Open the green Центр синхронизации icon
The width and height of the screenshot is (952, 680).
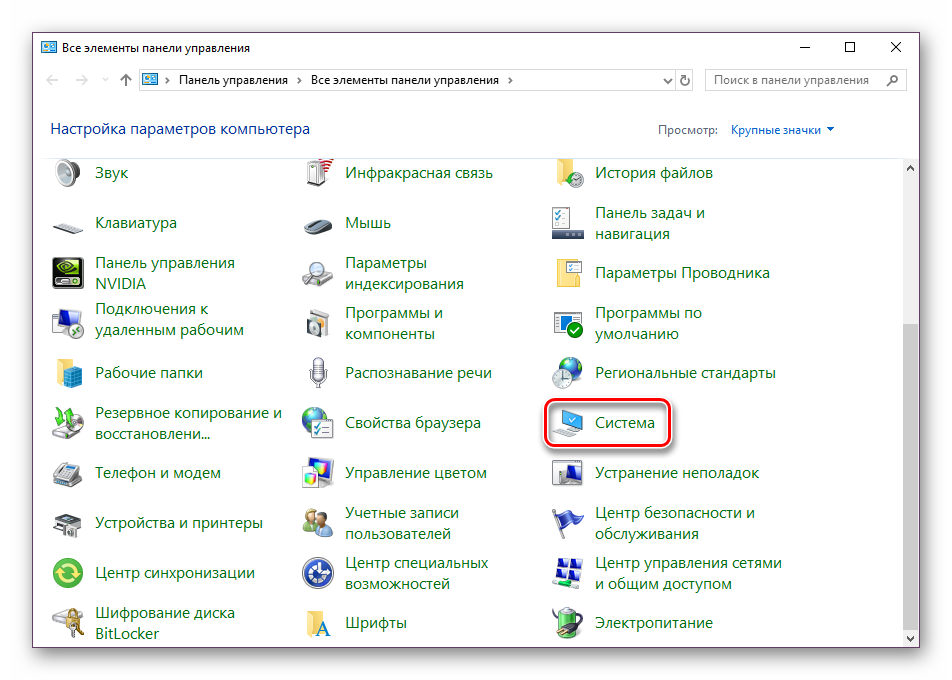[x=67, y=573]
